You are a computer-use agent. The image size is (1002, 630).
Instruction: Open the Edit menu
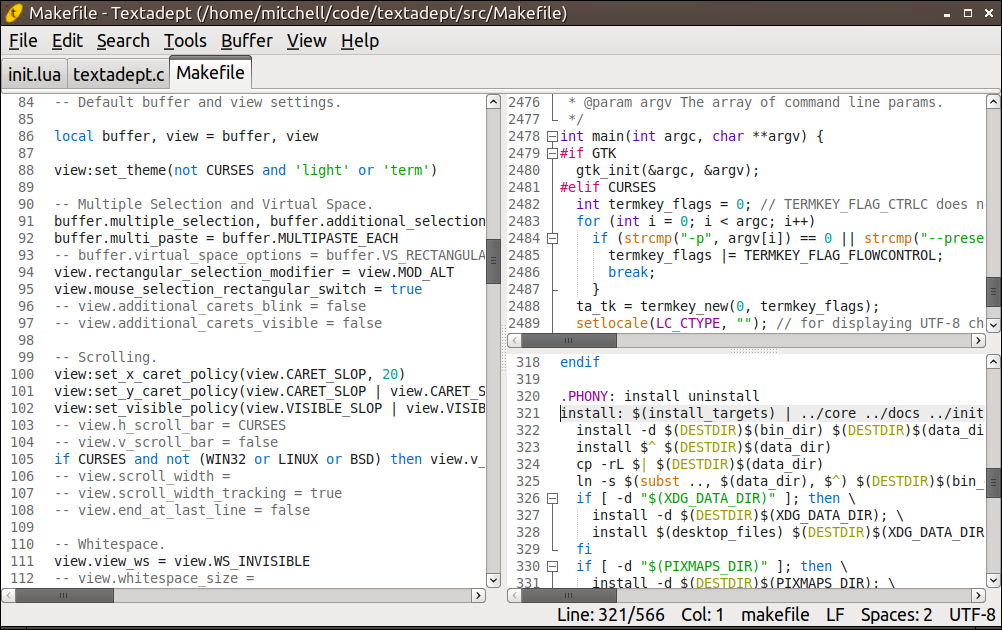point(67,41)
